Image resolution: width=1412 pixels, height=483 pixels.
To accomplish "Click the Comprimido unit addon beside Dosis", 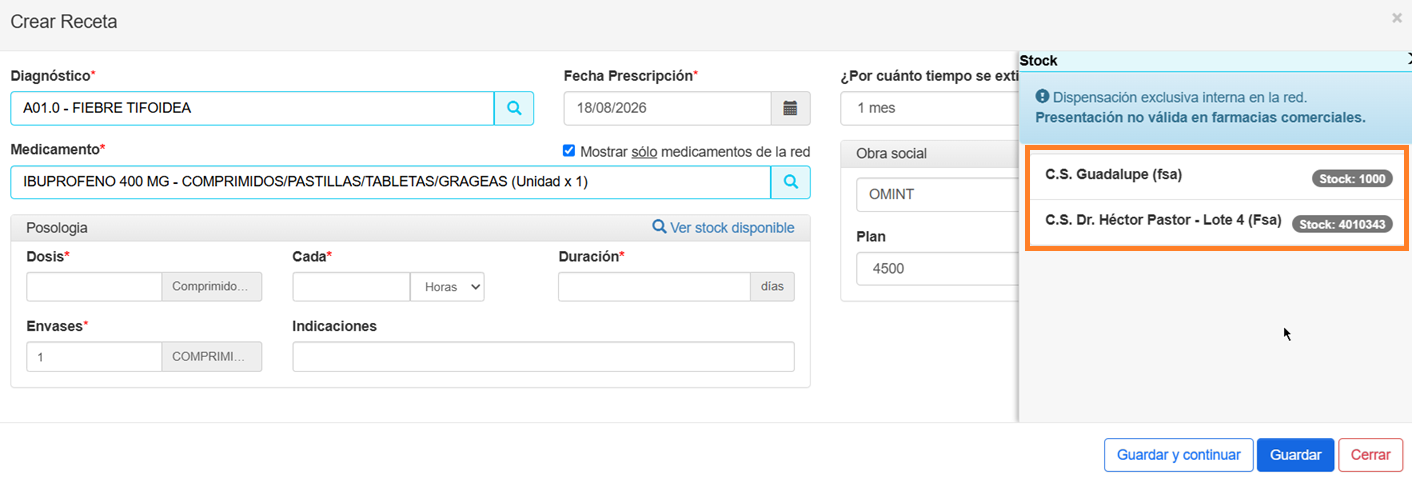I will click(x=212, y=287).
